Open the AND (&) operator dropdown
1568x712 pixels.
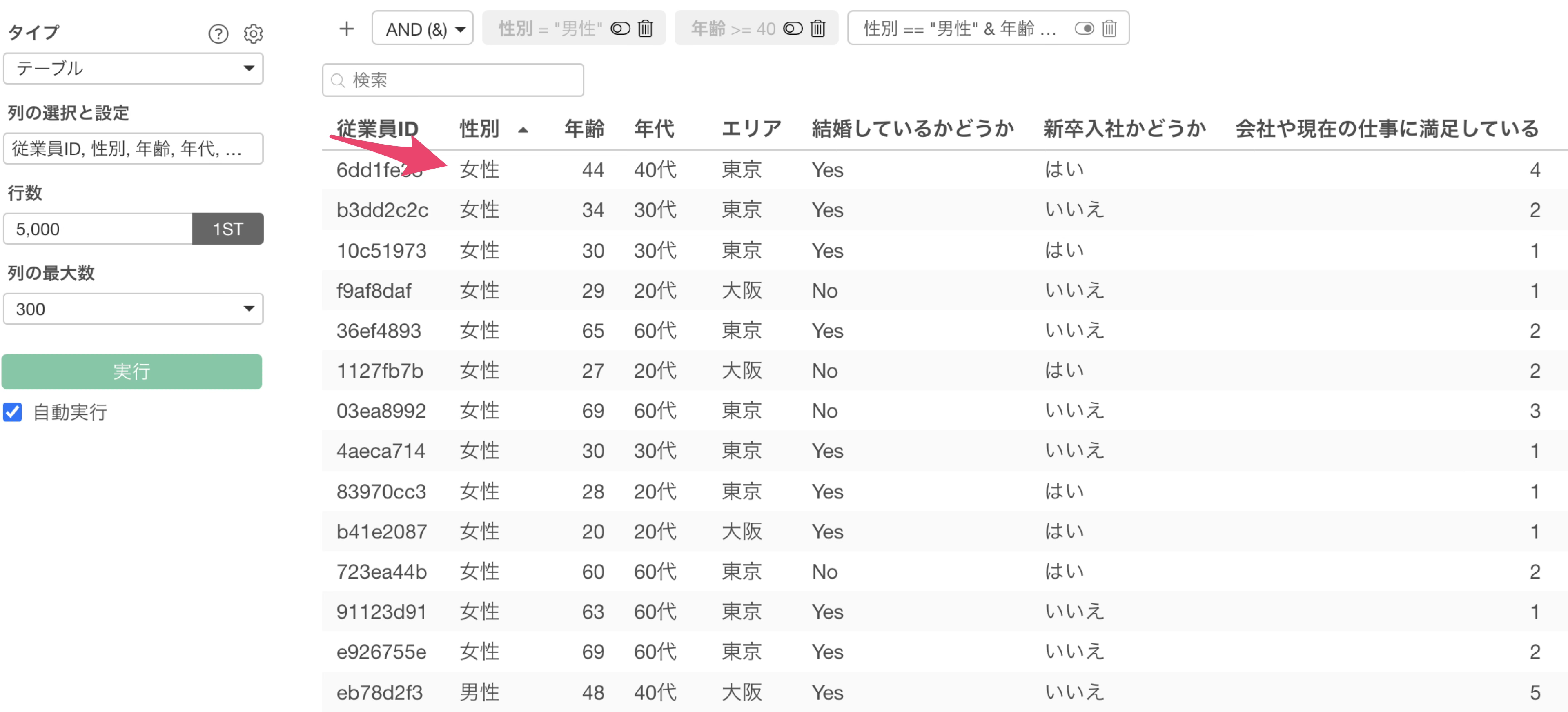[423, 29]
